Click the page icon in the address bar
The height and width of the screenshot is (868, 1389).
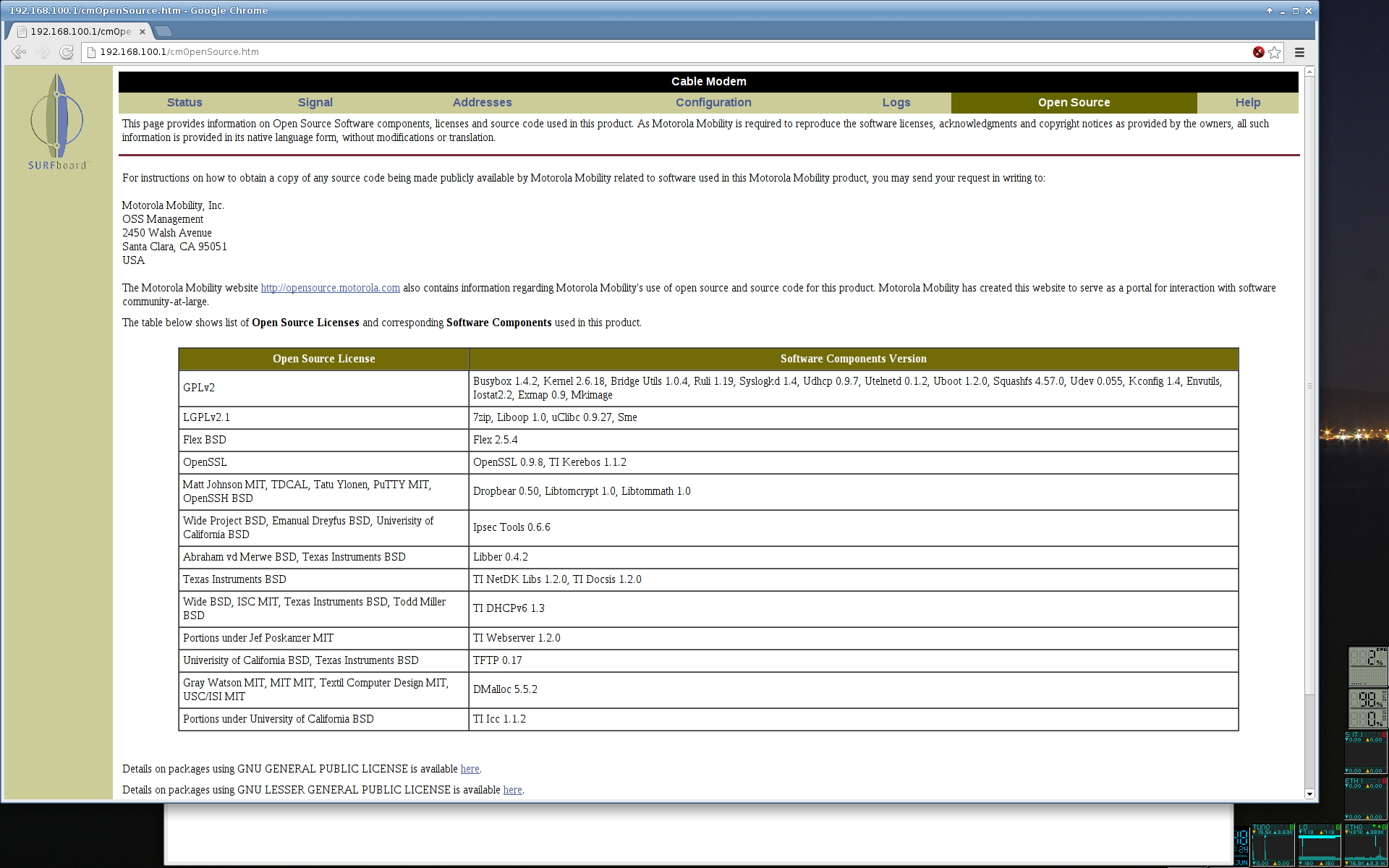[91, 52]
